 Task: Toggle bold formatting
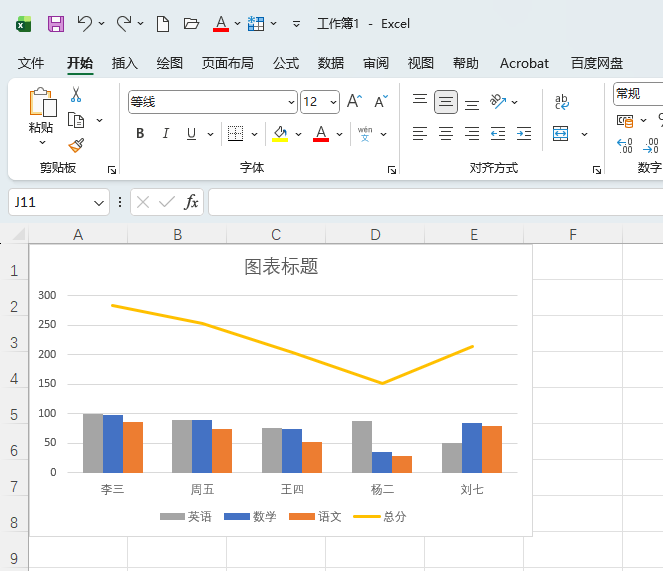[140, 134]
